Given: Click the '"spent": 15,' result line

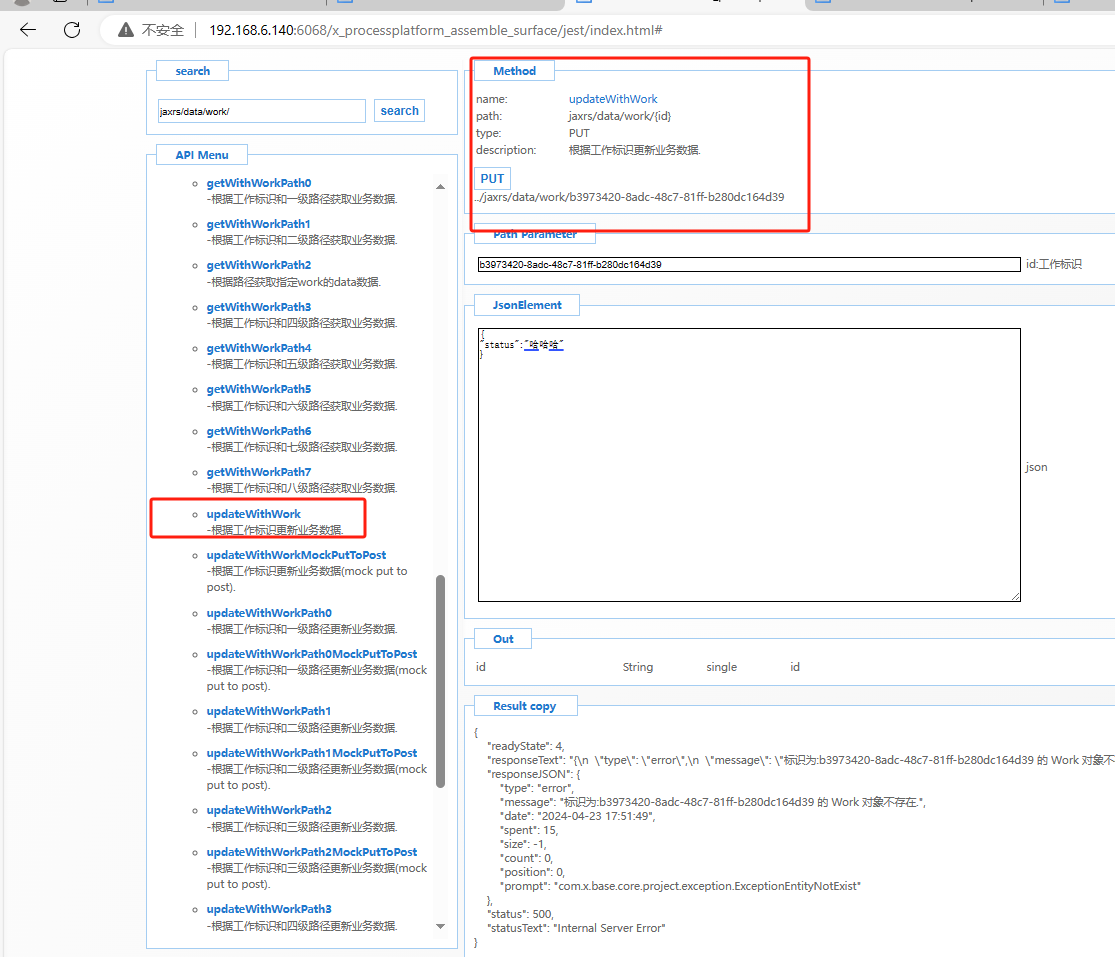Looking at the screenshot, I should click(529, 830).
